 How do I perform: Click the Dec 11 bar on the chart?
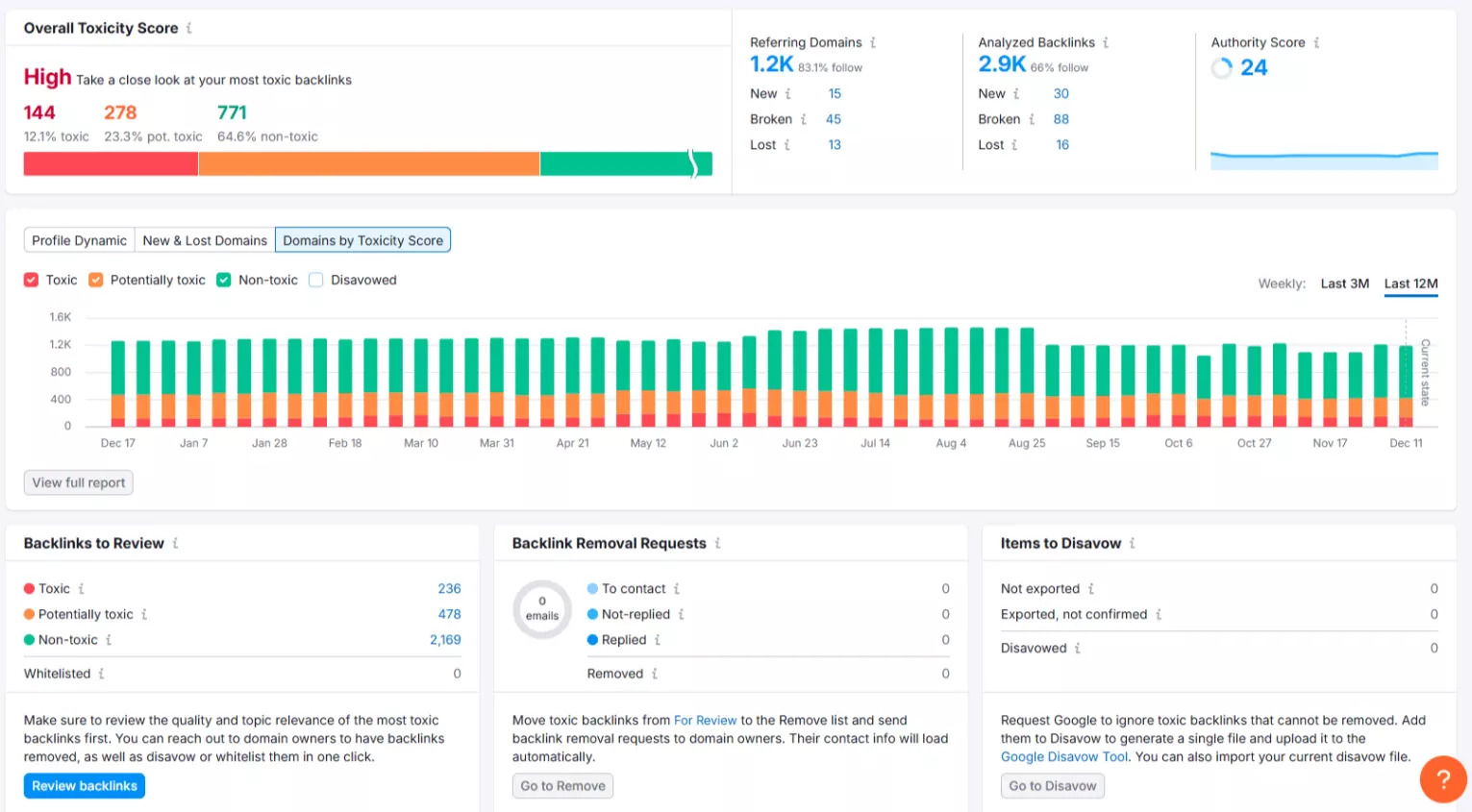[1405, 384]
